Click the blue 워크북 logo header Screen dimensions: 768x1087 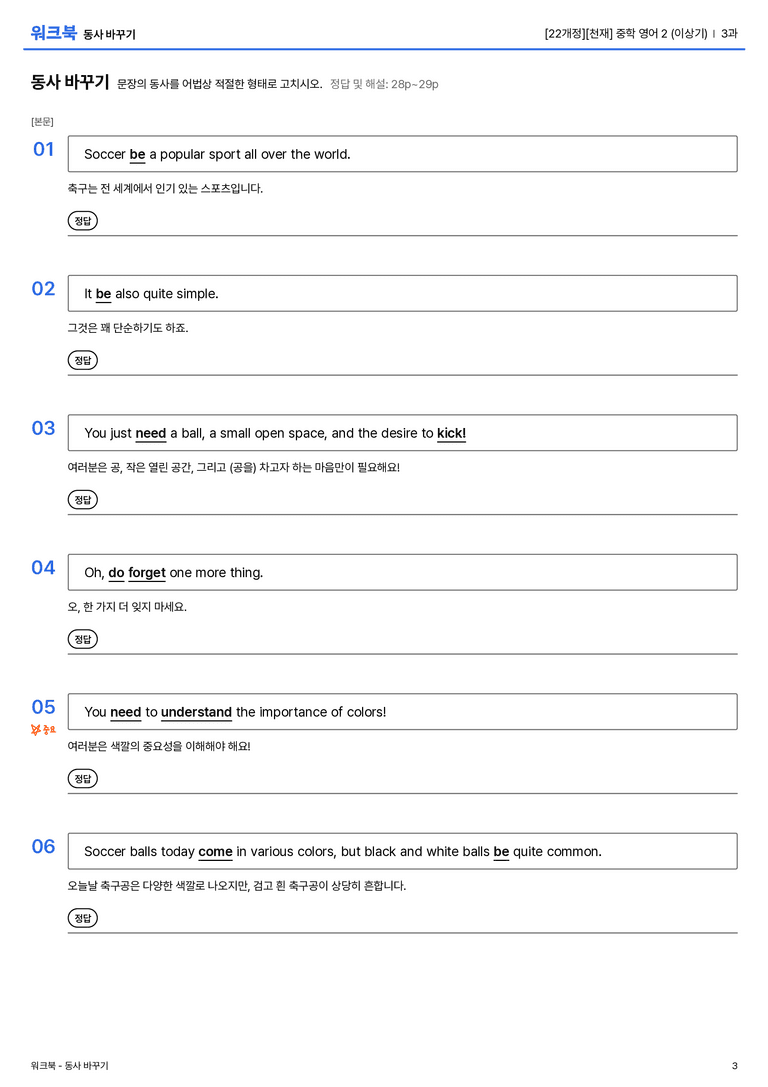click(x=53, y=33)
